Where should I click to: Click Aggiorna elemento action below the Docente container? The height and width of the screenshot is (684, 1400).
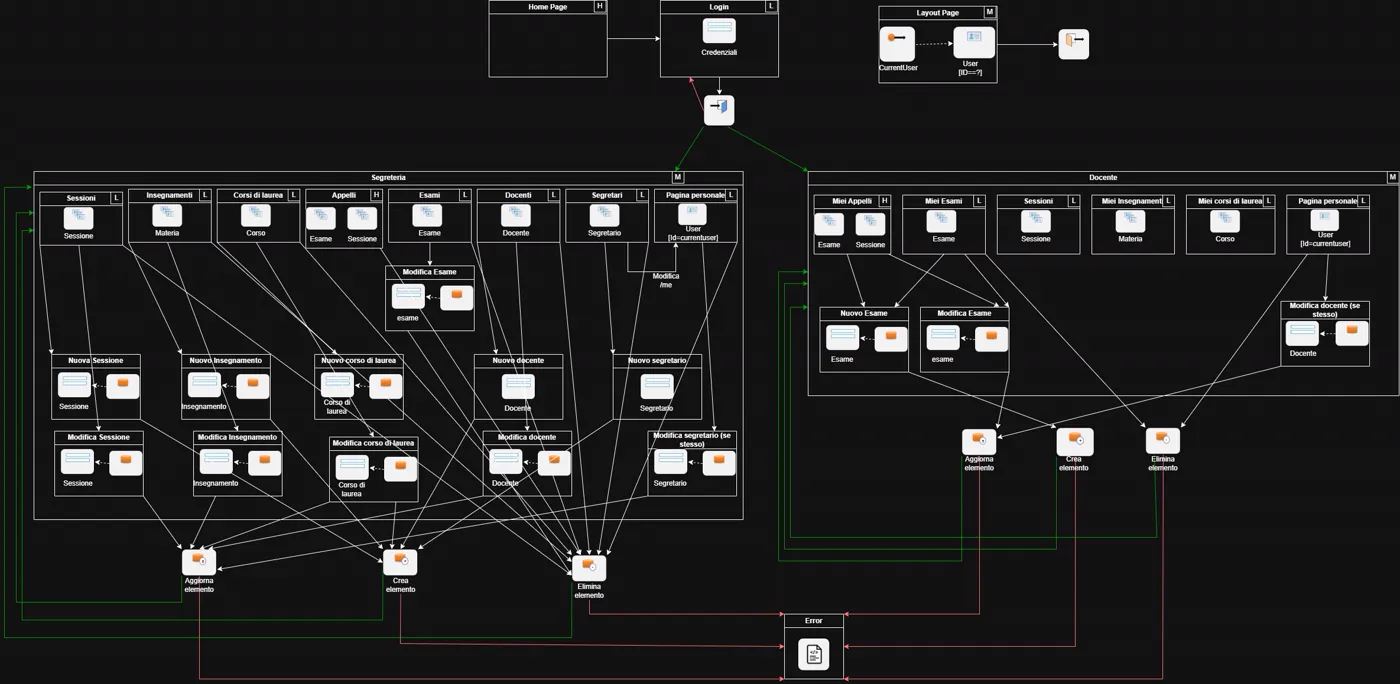coord(979,441)
